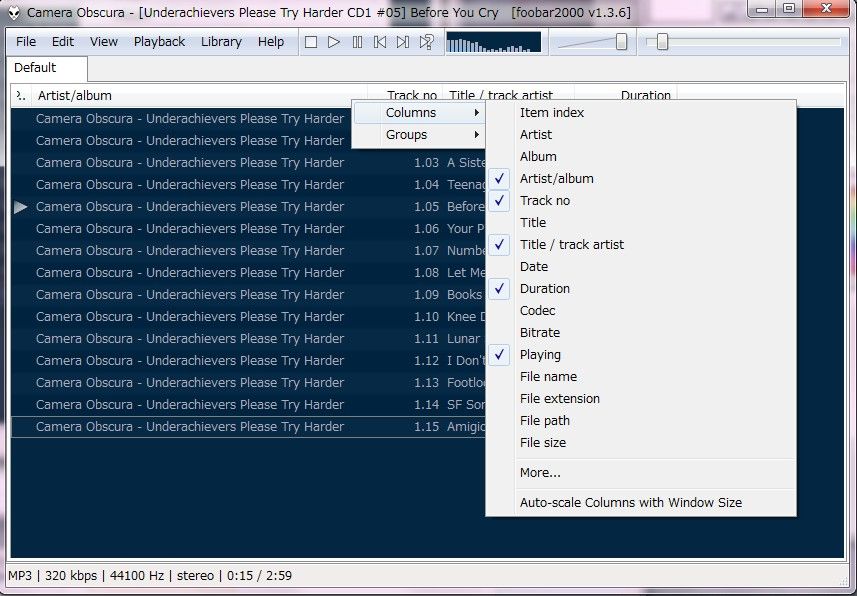Viewport: 857px width, 596px height.
Task: Select the Default playlist tab
Action: [x=47, y=68]
